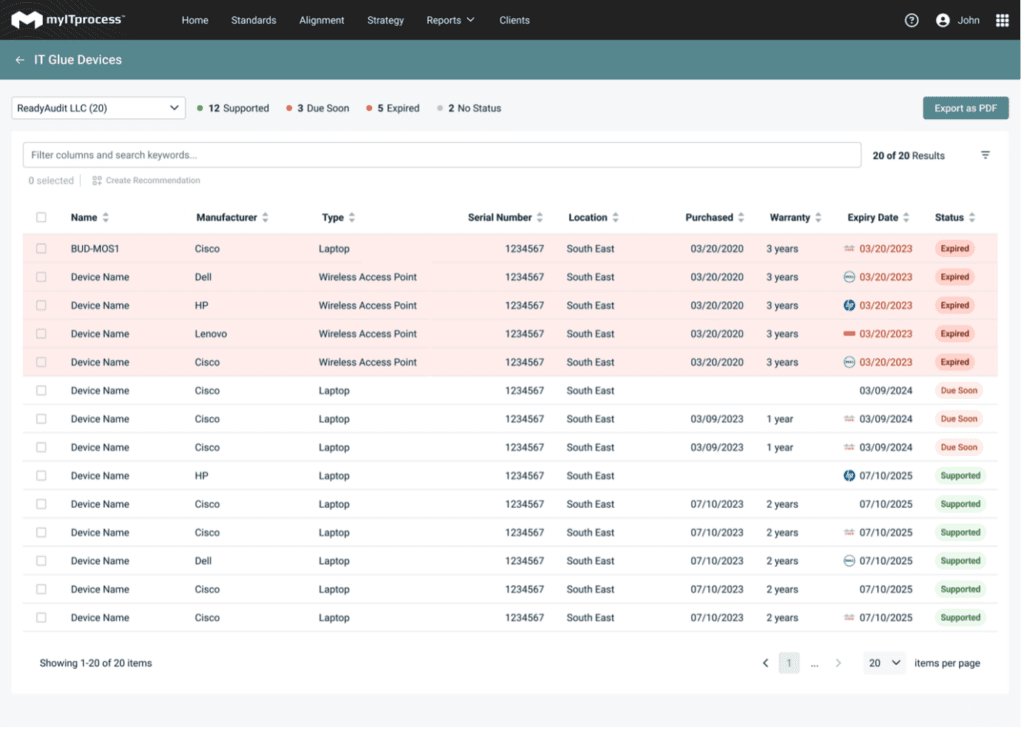Tick the select-all header checkbox

coord(41,217)
